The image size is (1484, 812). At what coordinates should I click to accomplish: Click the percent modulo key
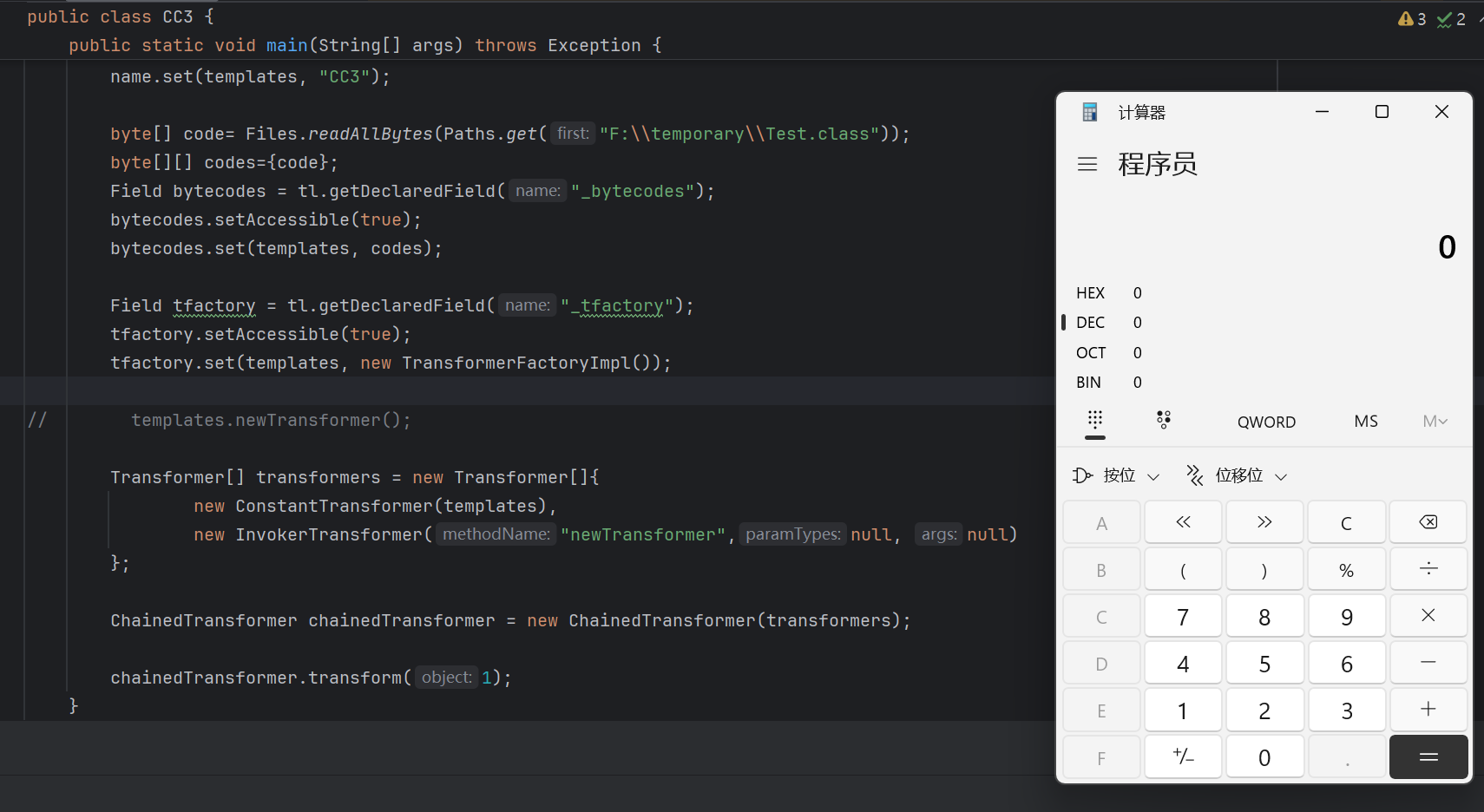point(1346,569)
